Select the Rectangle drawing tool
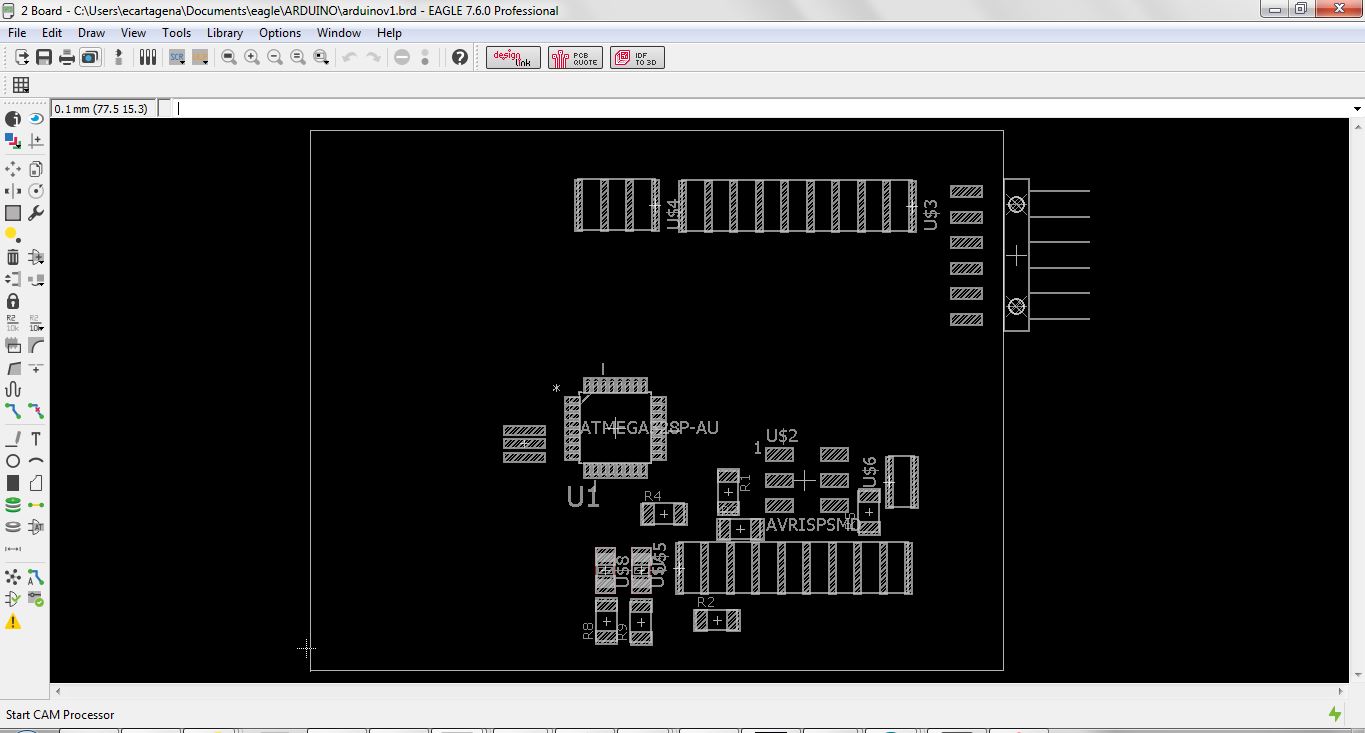The height and width of the screenshot is (733, 1365). pos(13,483)
